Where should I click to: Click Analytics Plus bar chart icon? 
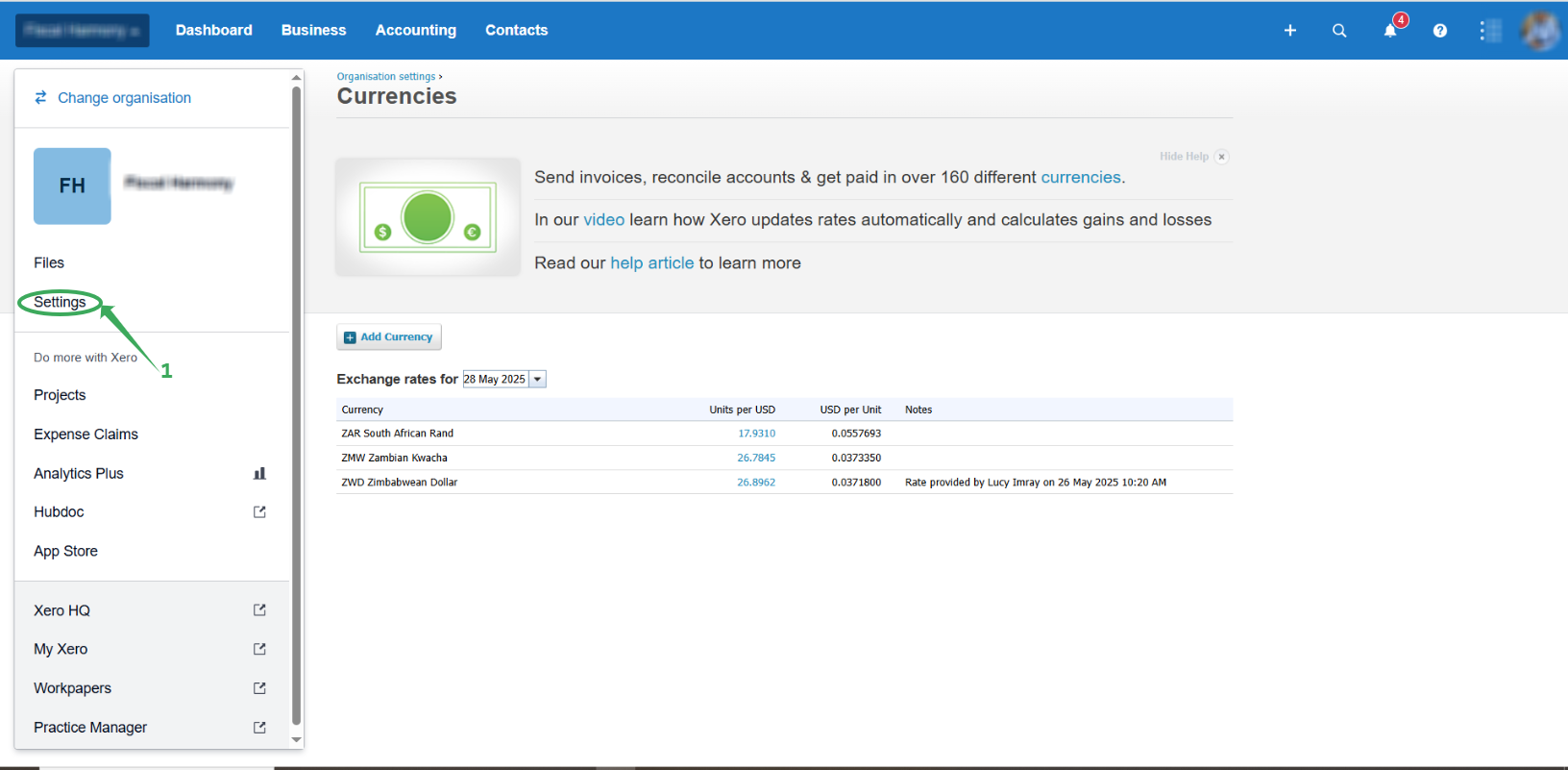pyautogui.click(x=259, y=473)
